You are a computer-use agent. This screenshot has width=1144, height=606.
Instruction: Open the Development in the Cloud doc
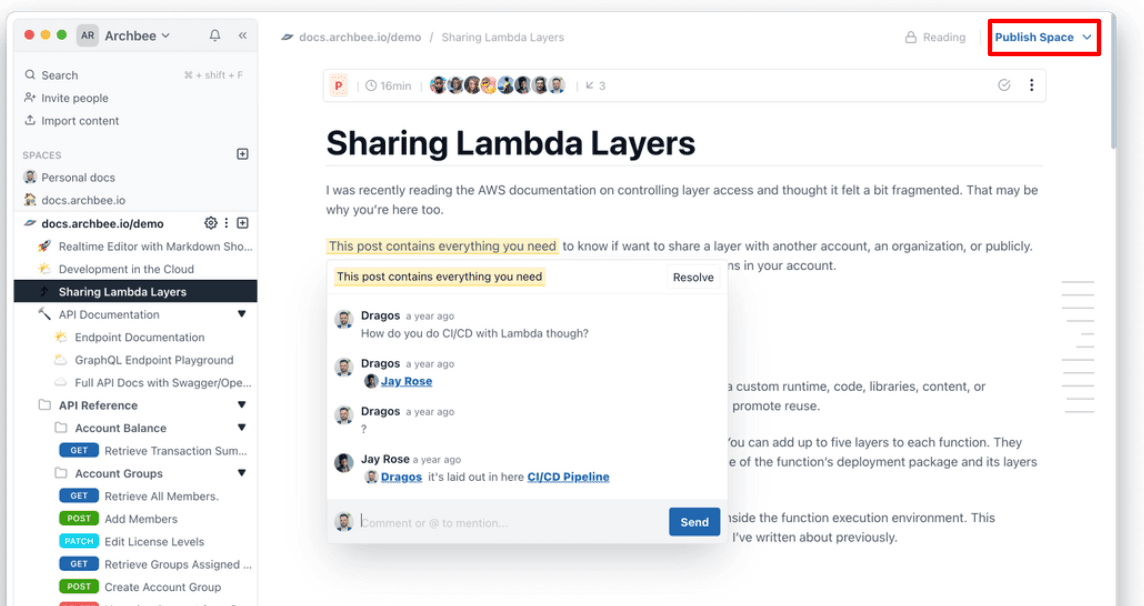126,269
